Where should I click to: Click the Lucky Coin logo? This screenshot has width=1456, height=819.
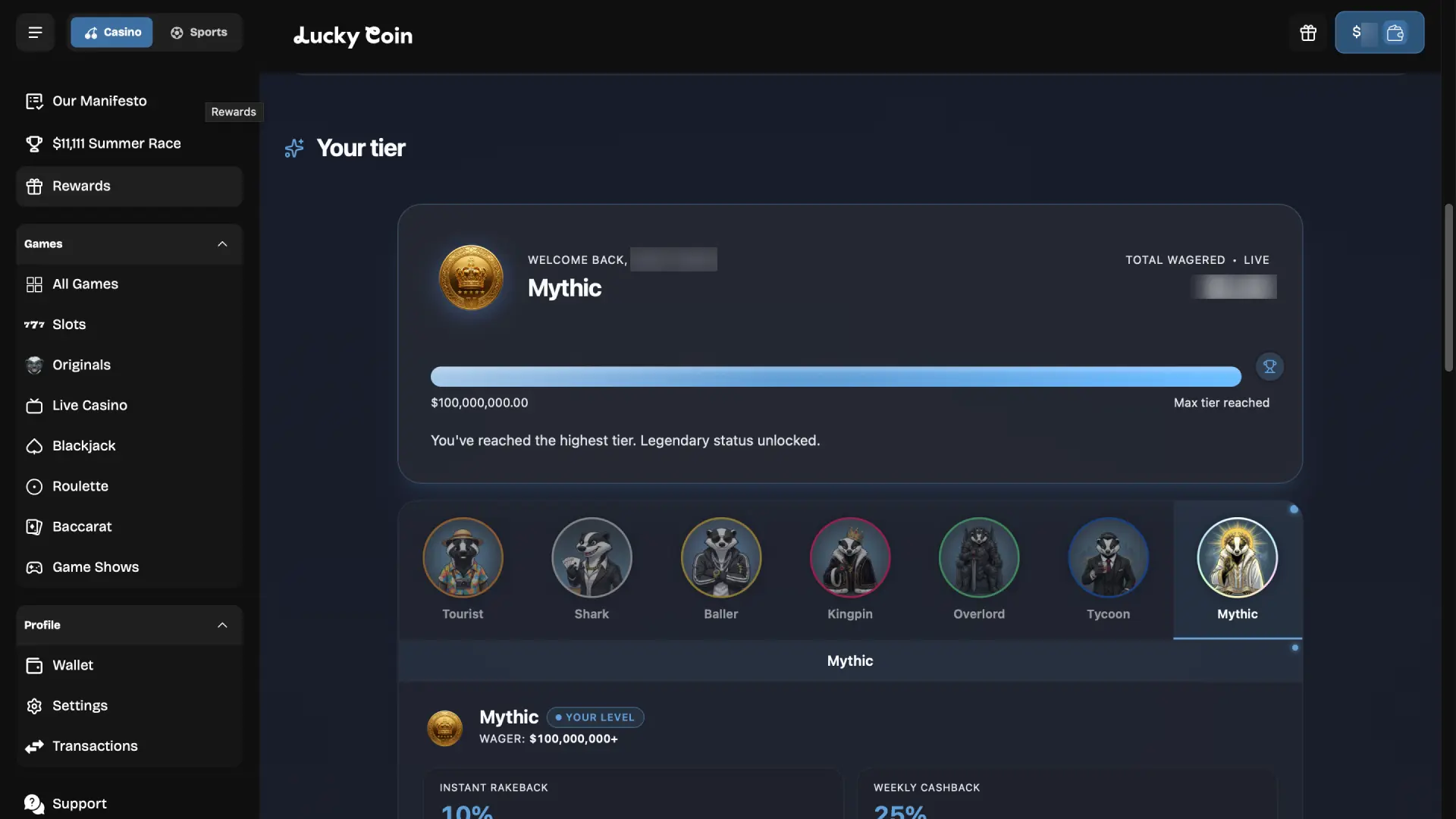(353, 36)
